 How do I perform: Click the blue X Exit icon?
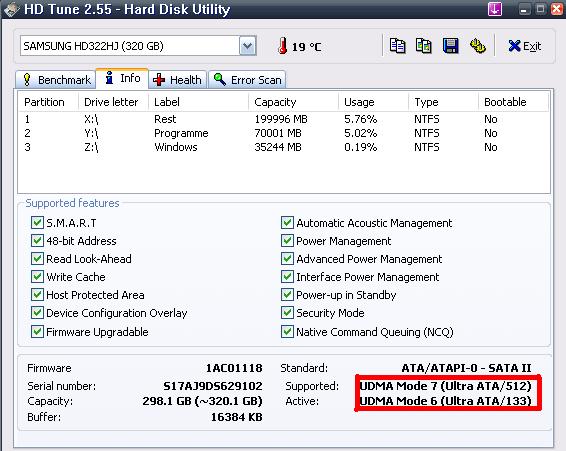pos(514,46)
